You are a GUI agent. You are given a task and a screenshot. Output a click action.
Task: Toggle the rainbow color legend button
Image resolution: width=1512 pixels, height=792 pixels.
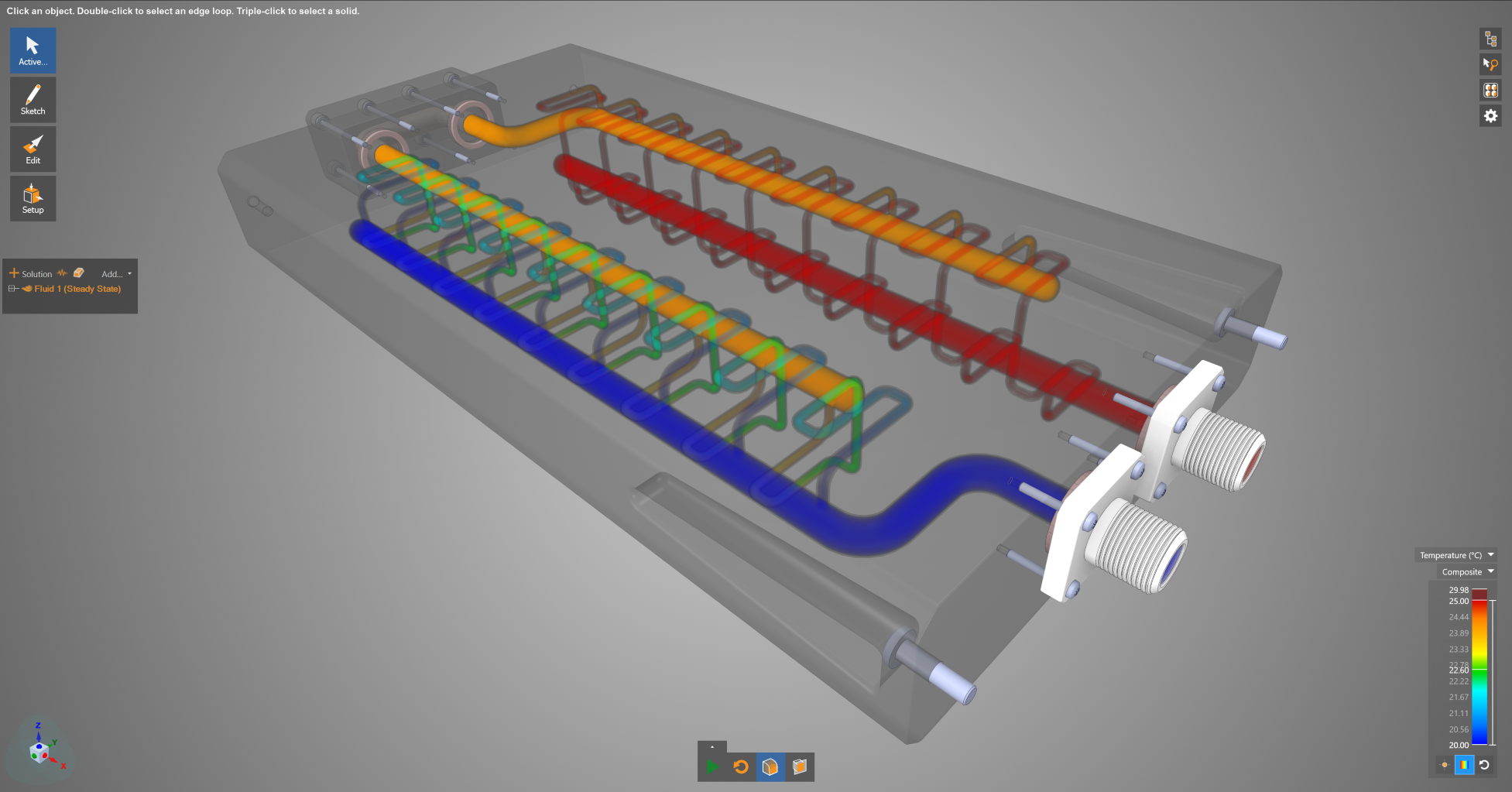[x=1464, y=765]
